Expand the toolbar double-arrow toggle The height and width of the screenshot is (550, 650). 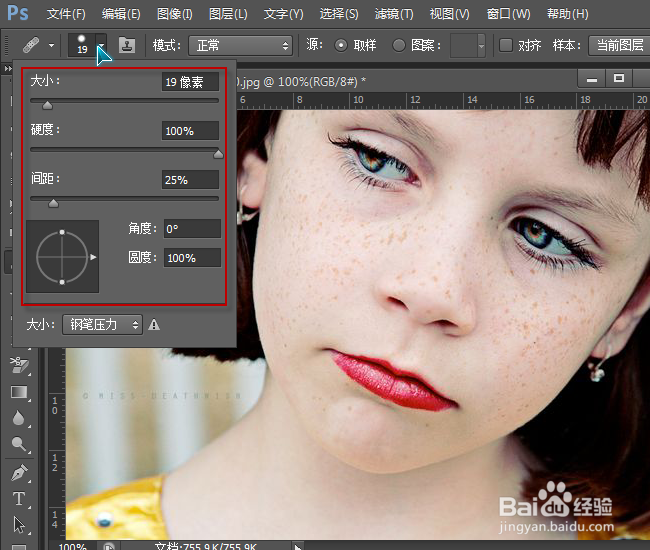coord(7,68)
